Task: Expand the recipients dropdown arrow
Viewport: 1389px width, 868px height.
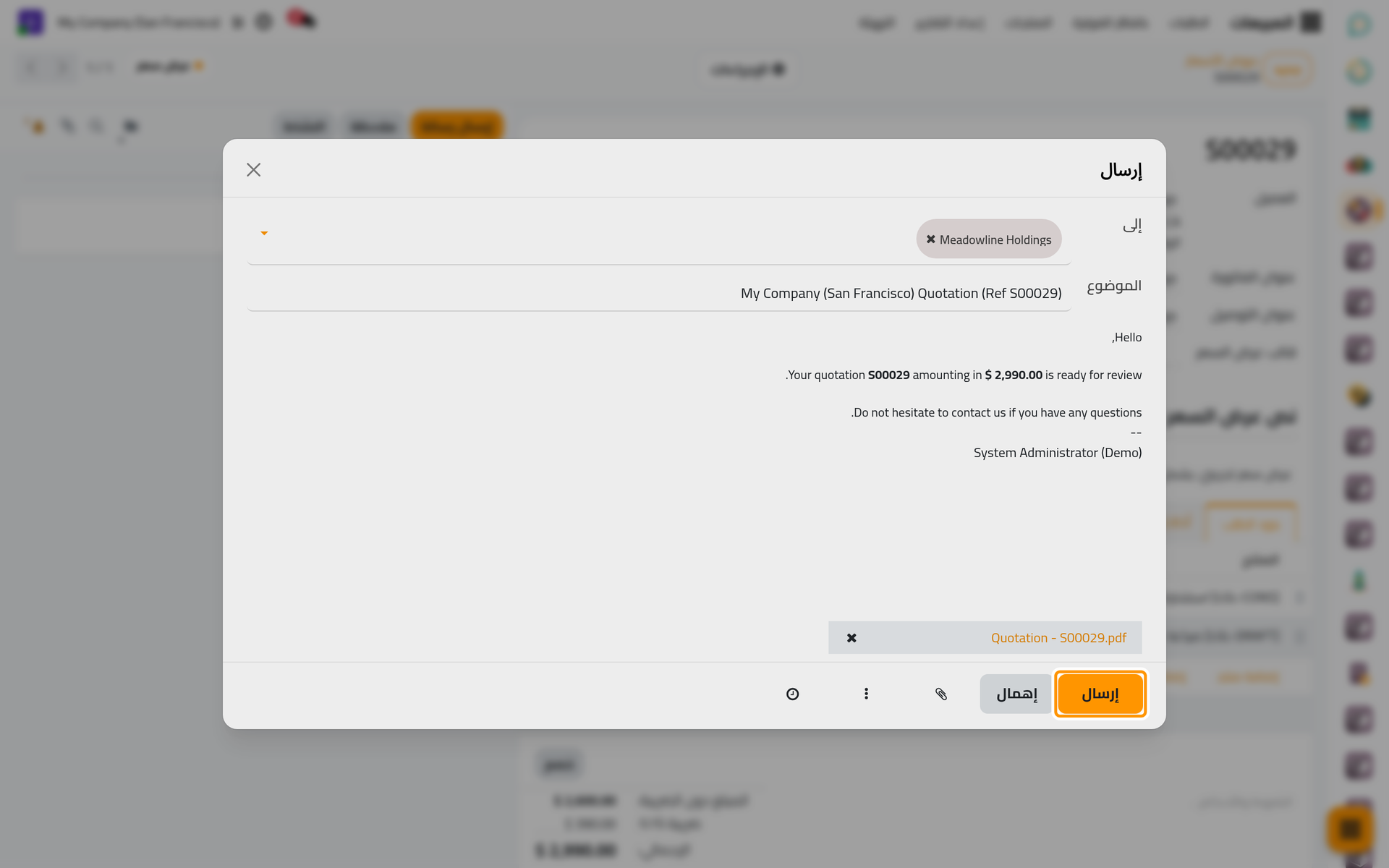Action: (264, 233)
